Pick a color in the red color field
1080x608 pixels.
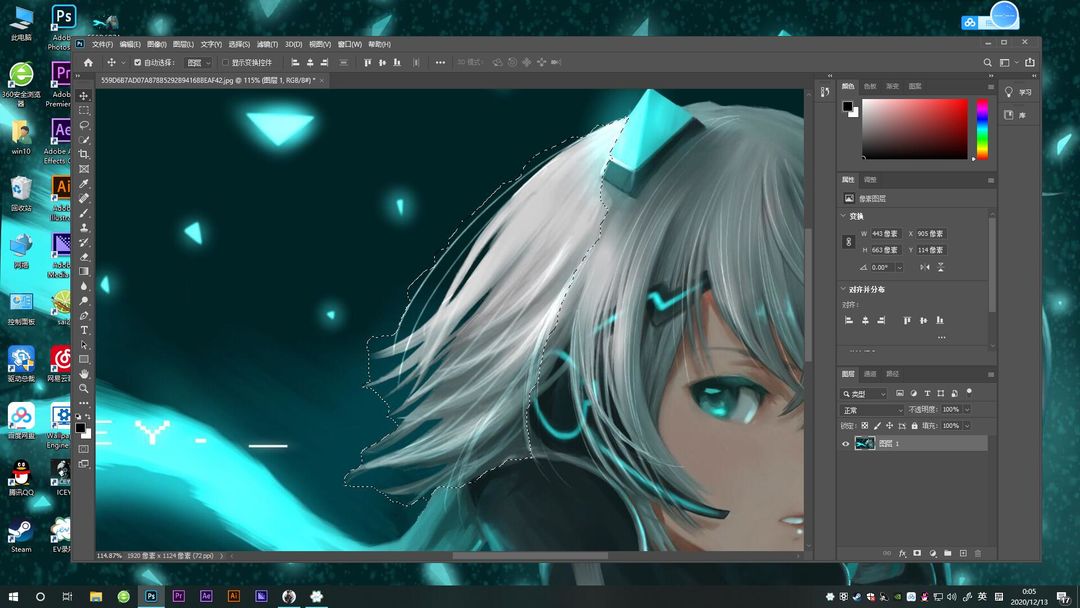click(915, 129)
